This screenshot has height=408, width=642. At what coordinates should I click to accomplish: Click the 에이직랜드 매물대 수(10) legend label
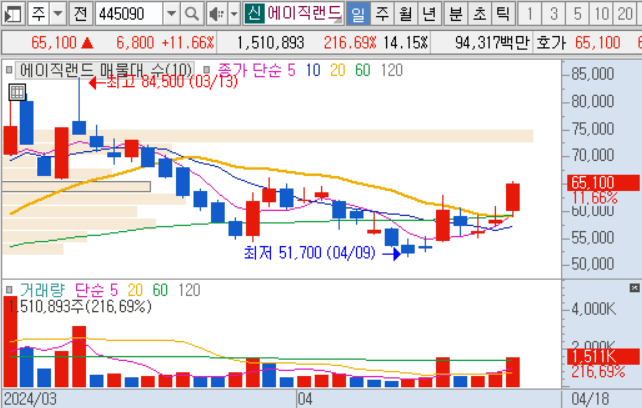tap(106, 70)
